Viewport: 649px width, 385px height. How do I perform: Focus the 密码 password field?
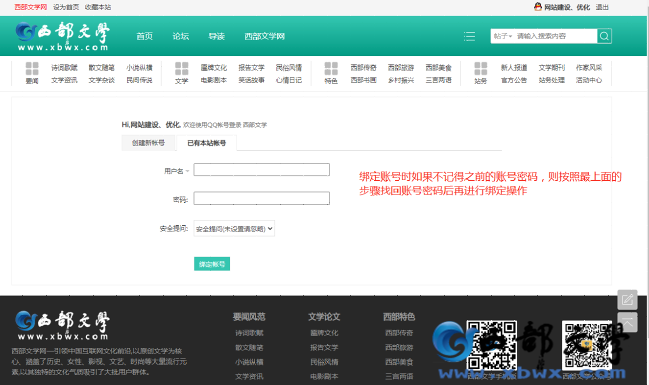click(x=262, y=198)
